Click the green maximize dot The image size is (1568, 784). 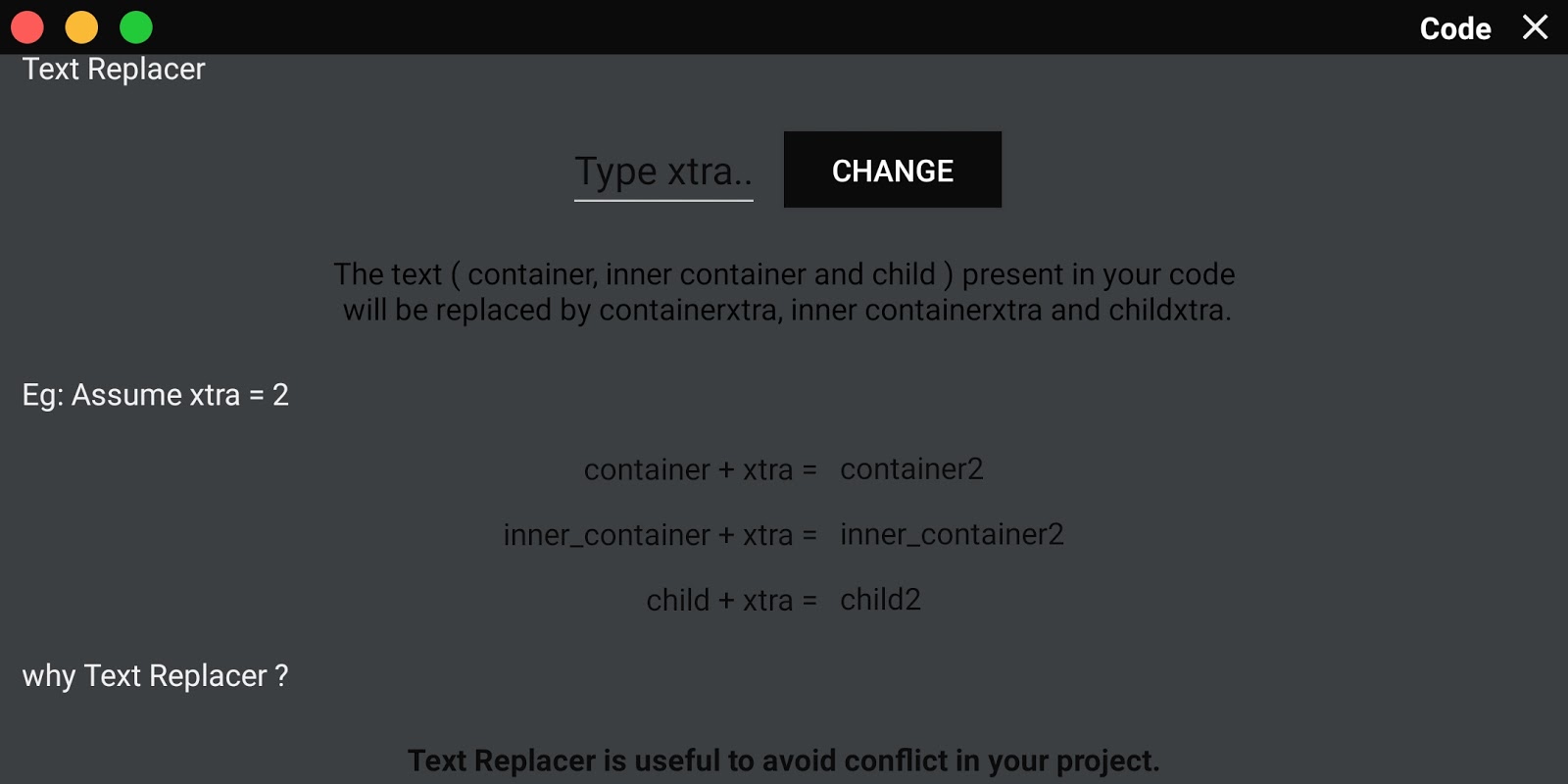pos(136,27)
